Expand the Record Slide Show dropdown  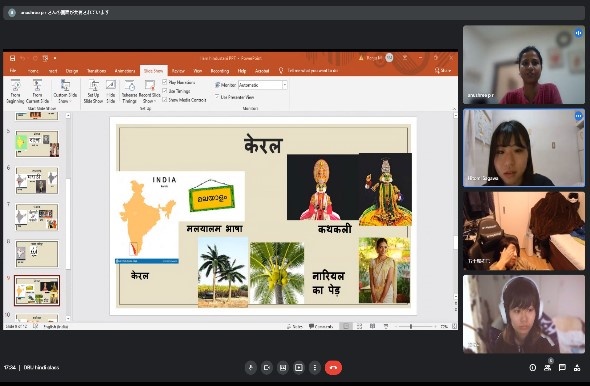(x=150, y=91)
